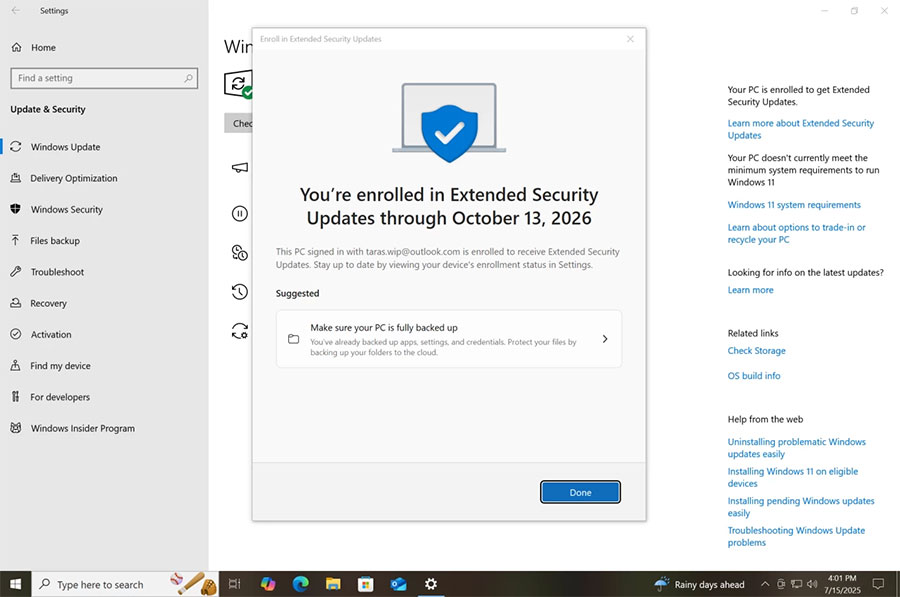Open update history via the clock icon
This screenshot has height=597, width=900.
click(x=238, y=292)
